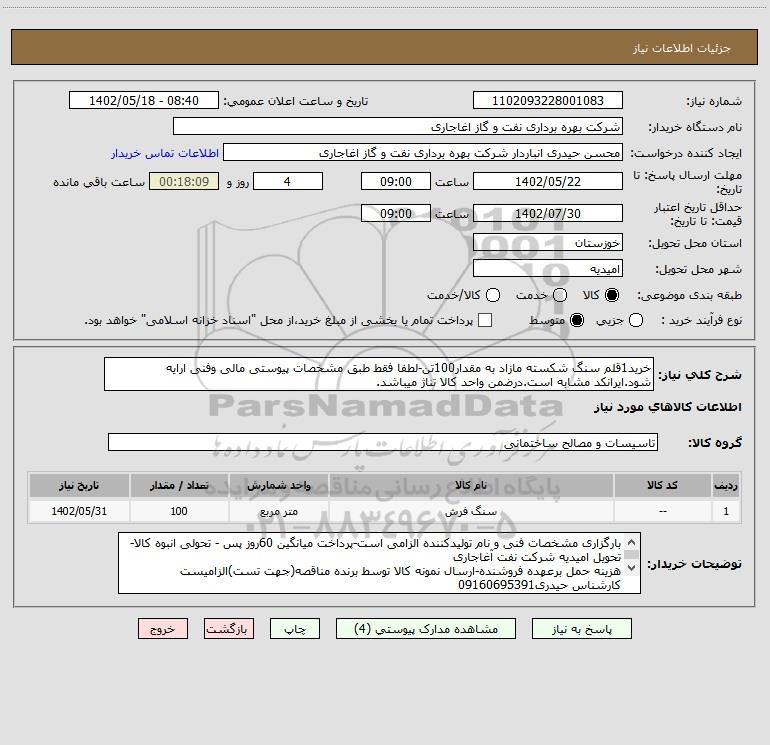Click the price validity time 09:00 field

(x=396, y=213)
